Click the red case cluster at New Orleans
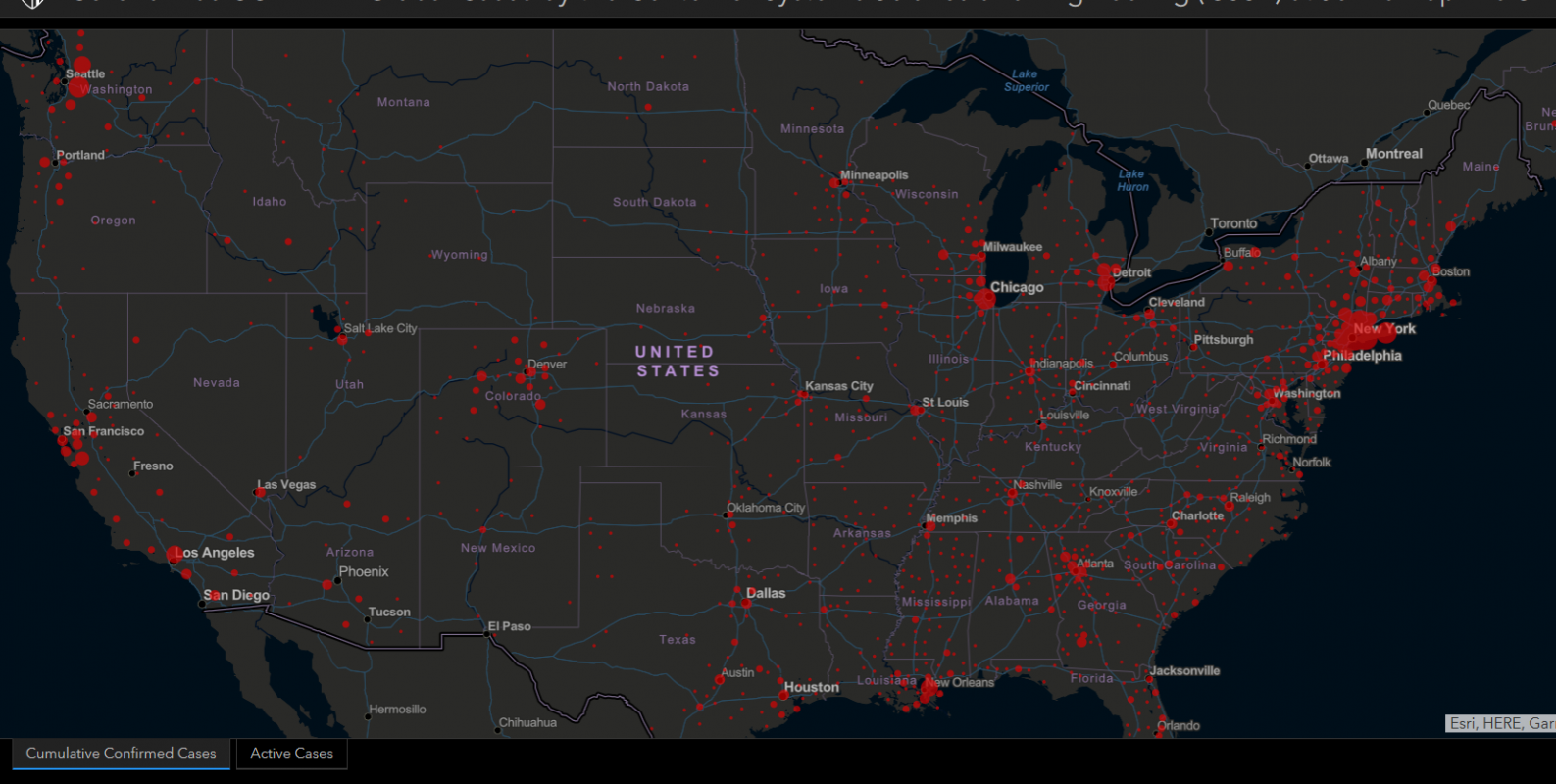Screen dimensions: 1556x784 (928, 692)
